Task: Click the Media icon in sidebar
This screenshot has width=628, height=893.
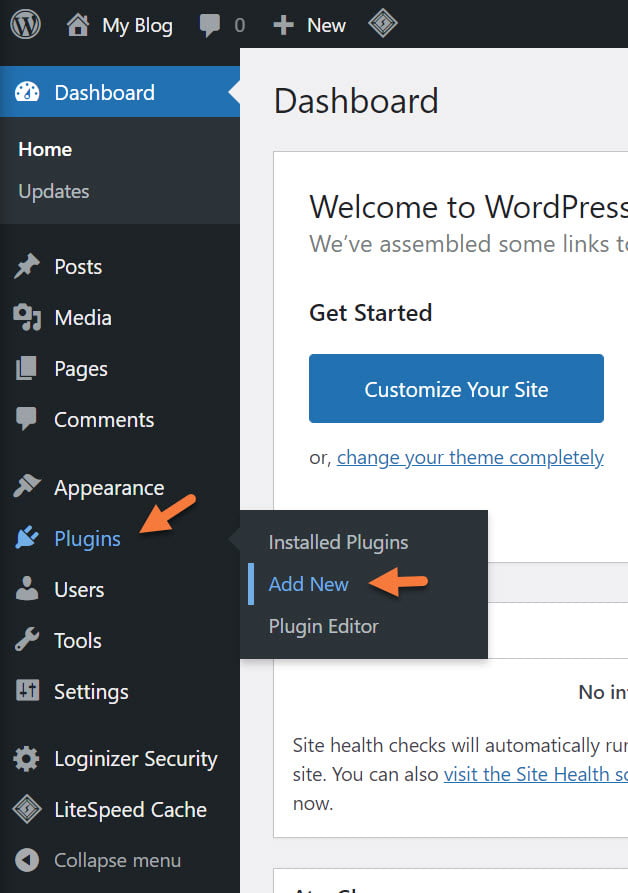Action: point(27,318)
